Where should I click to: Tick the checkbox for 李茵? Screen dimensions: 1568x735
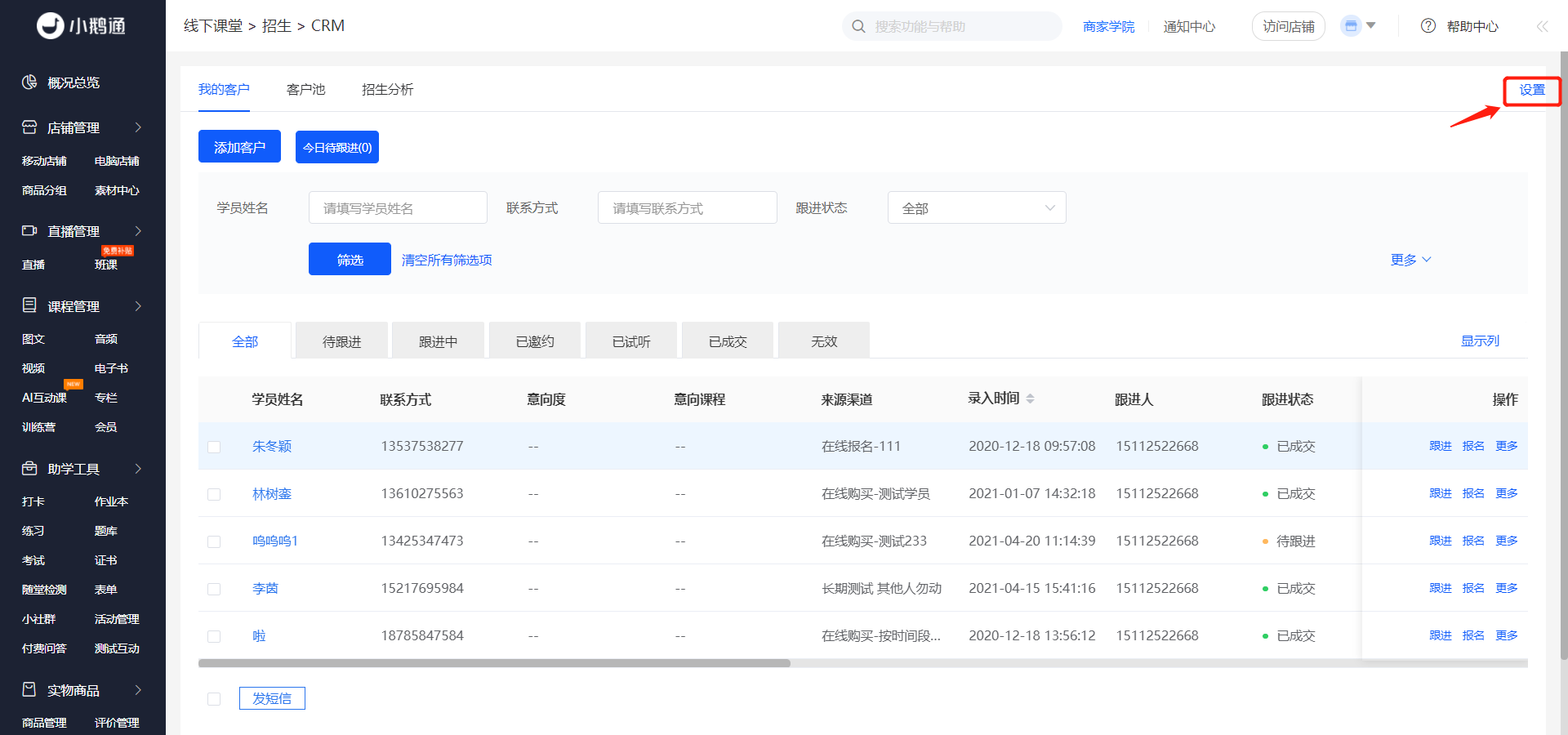[214, 589]
